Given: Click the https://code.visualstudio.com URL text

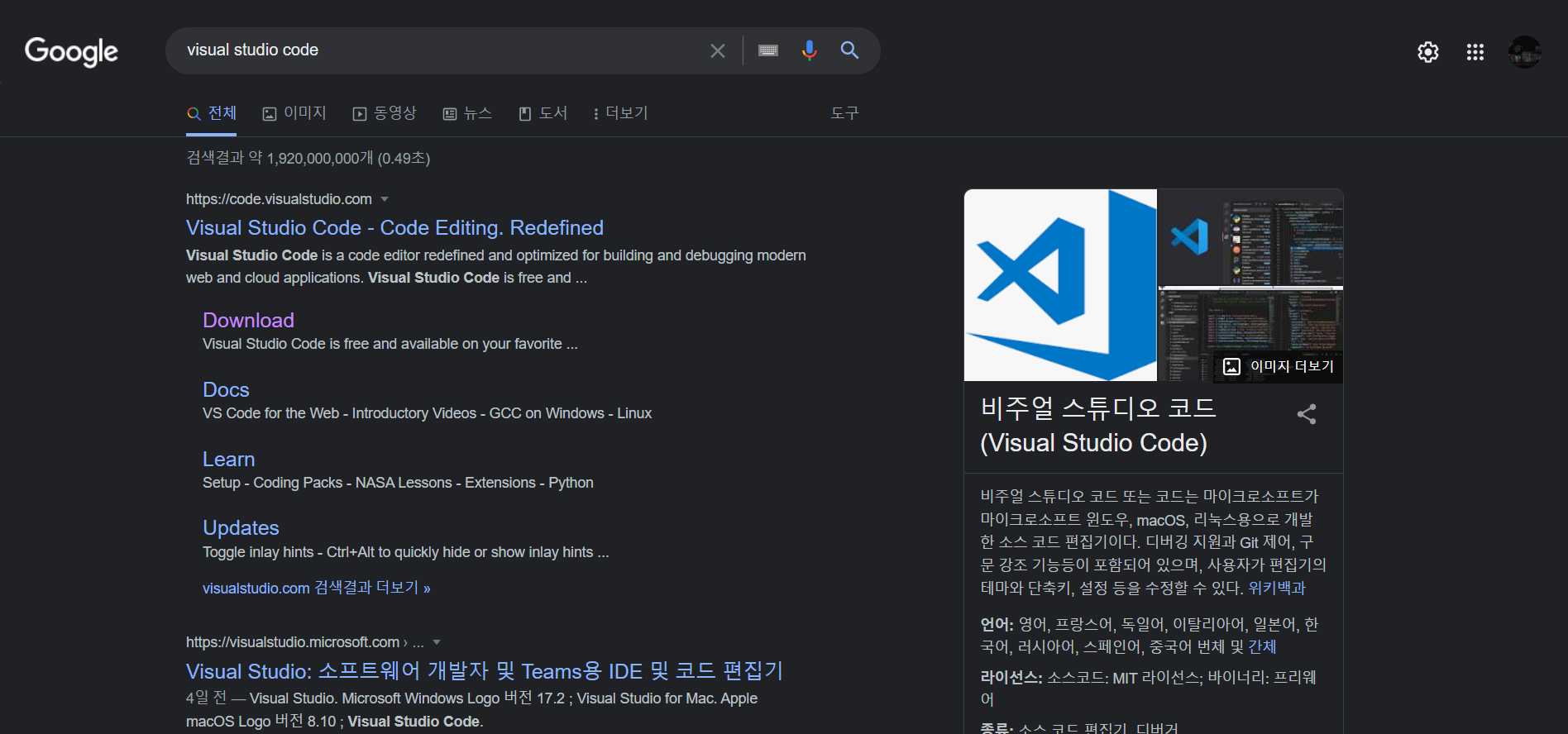Looking at the screenshot, I should (x=279, y=199).
